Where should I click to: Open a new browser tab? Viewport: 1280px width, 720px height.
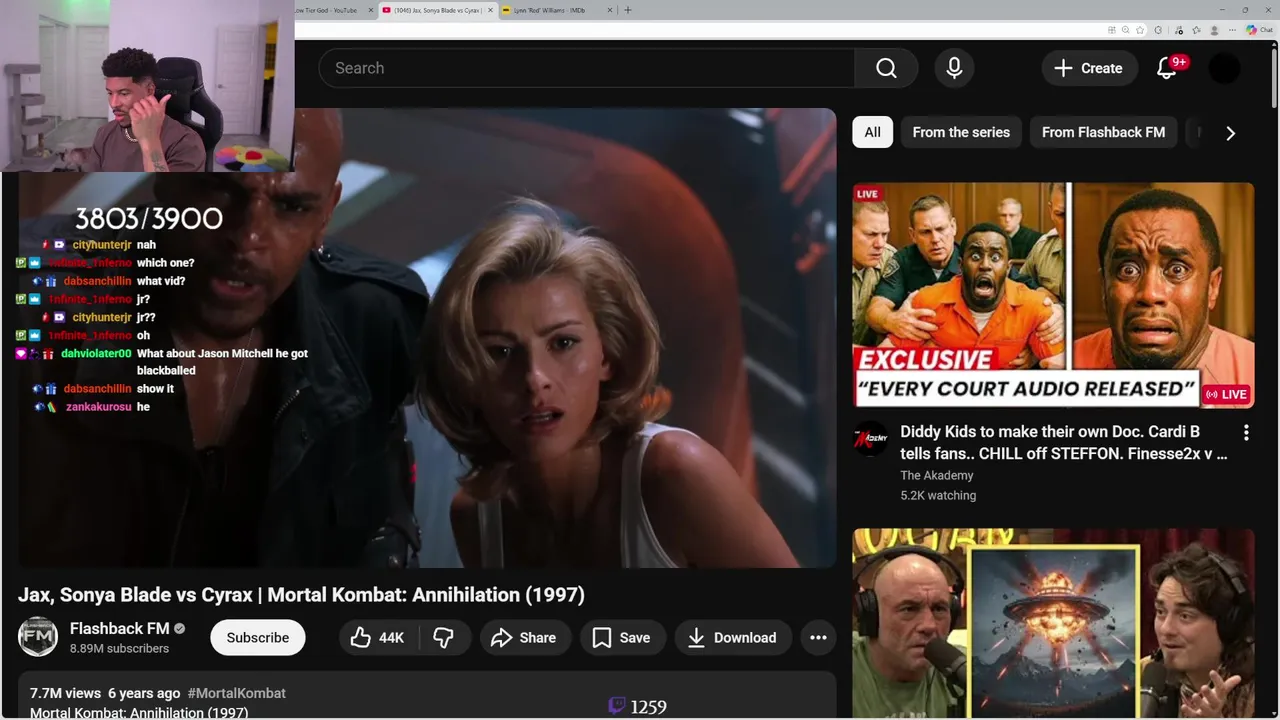pos(628,10)
